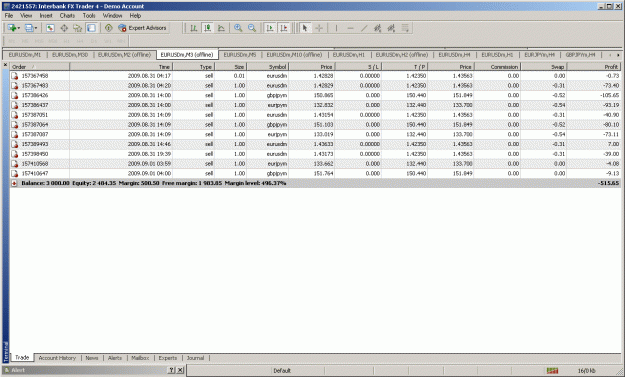The image size is (625, 377).
Task: Switch to the EURUSDm,M30 chart tab
Action: [70, 55]
